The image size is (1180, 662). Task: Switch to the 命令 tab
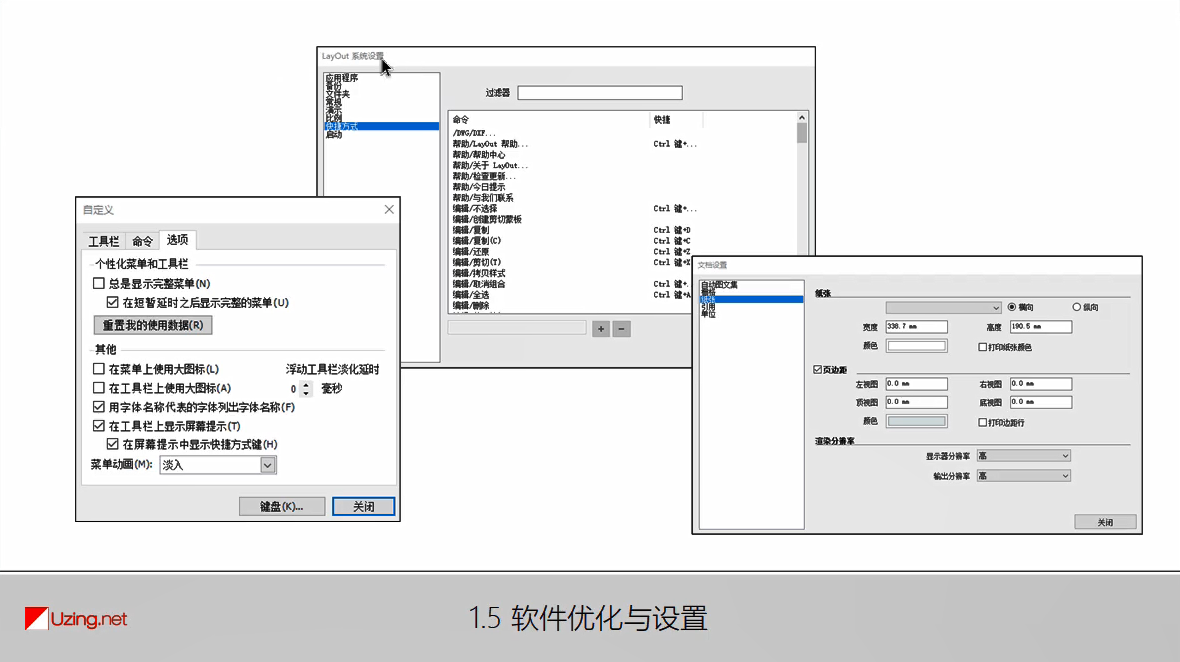click(x=144, y=239)
